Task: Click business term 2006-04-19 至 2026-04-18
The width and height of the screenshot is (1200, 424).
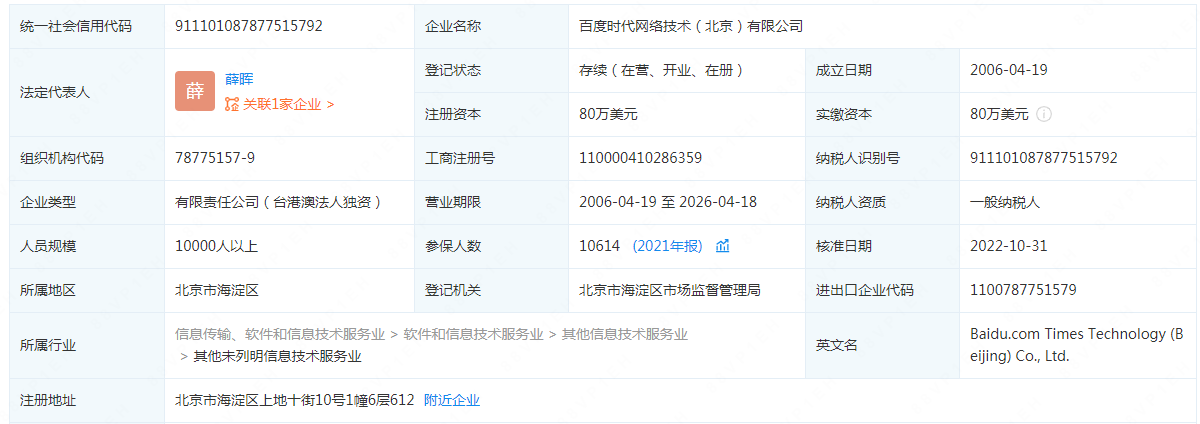Action: pos(668,202)
